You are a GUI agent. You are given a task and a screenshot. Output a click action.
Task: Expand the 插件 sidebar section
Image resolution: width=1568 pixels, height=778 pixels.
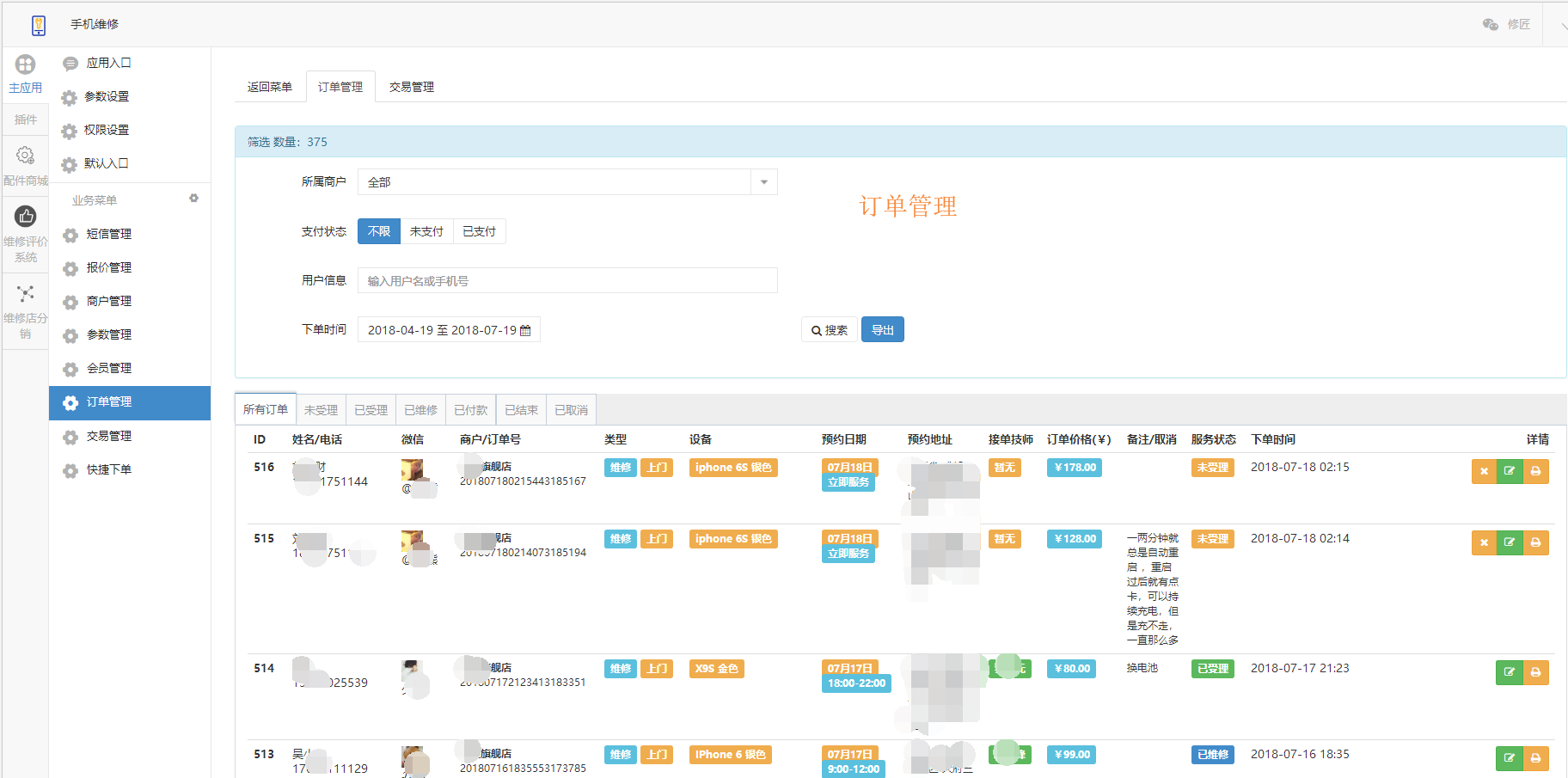tap(26, 119)
